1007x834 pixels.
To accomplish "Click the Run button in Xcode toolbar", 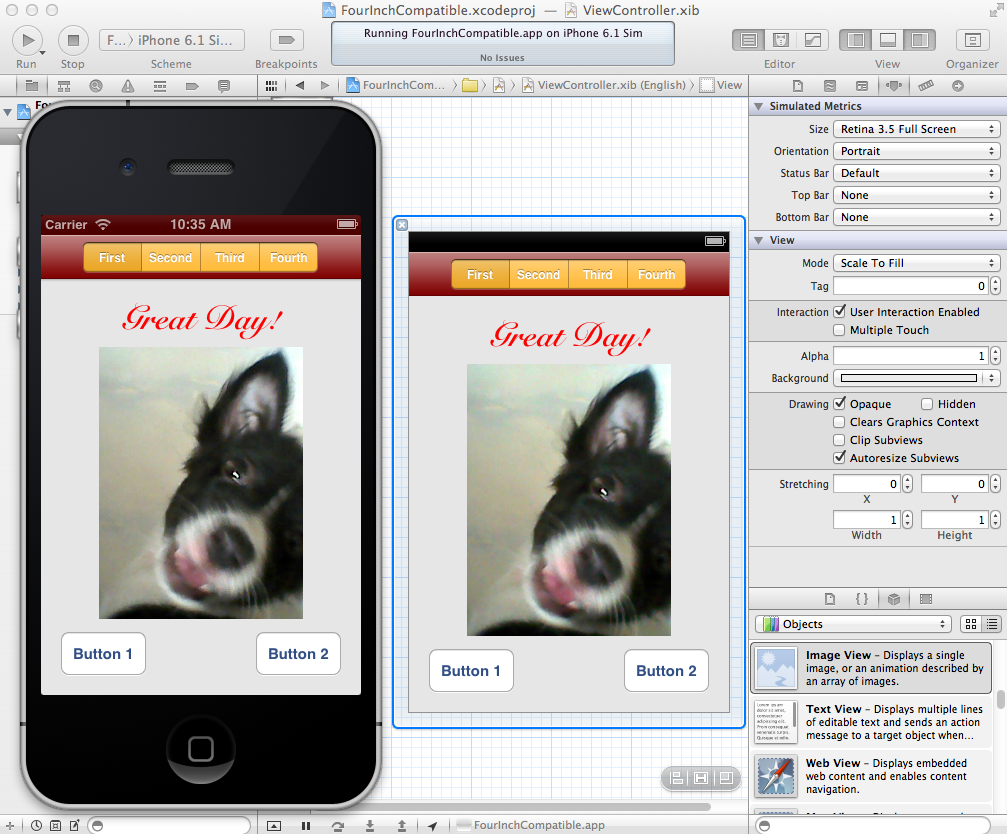I will coord(27,40).
